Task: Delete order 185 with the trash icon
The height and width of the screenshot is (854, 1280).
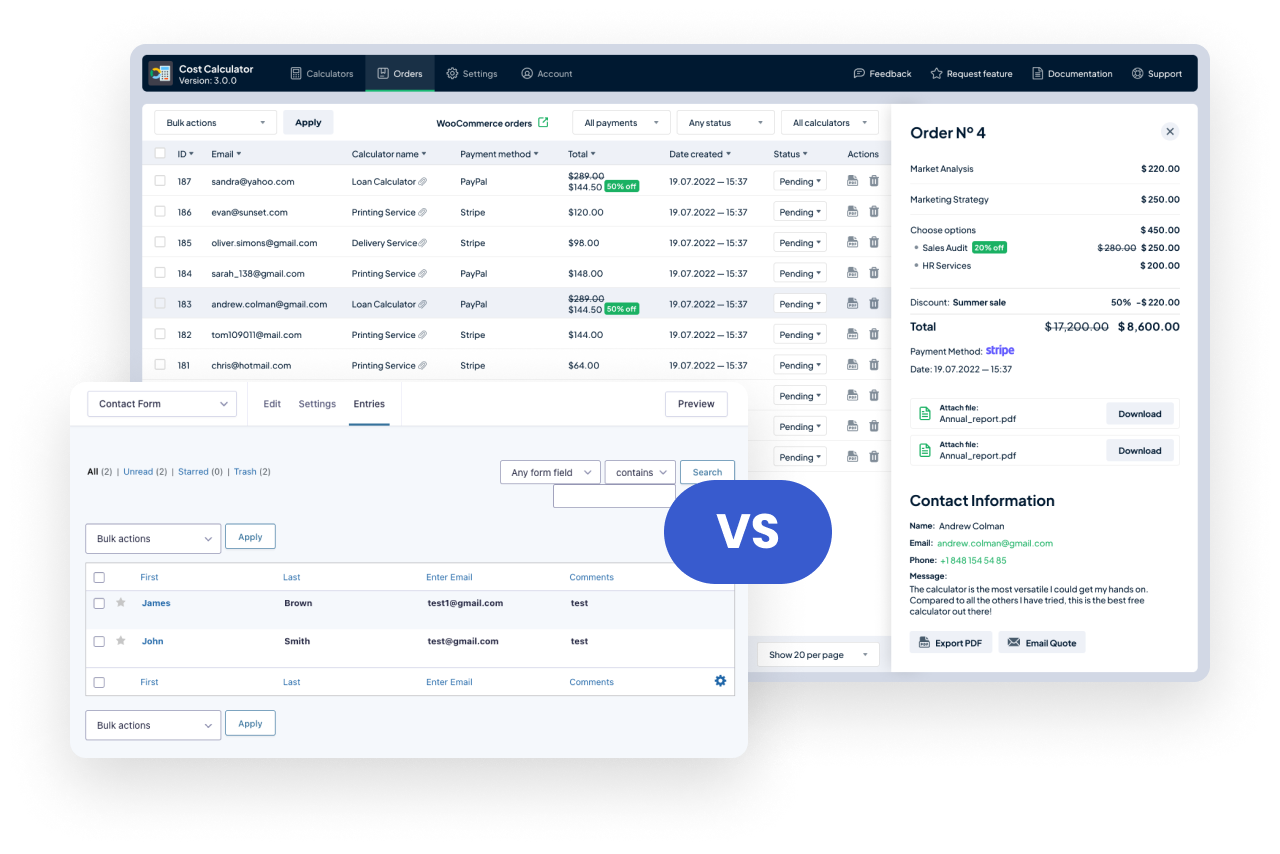Action: coord(874,243)
